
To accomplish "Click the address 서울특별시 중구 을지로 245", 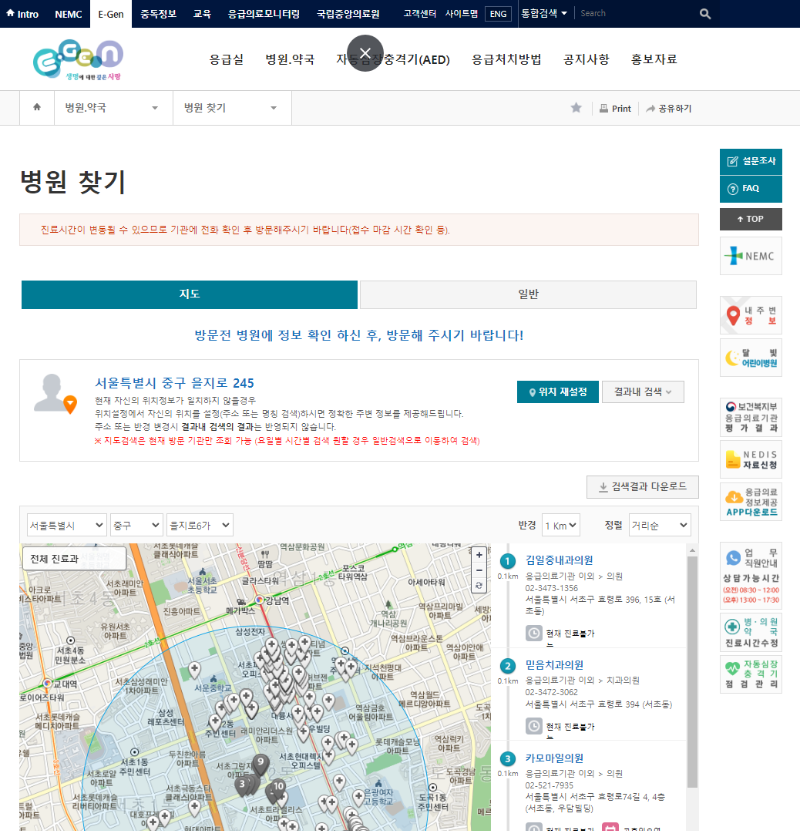I will (174, 383).
